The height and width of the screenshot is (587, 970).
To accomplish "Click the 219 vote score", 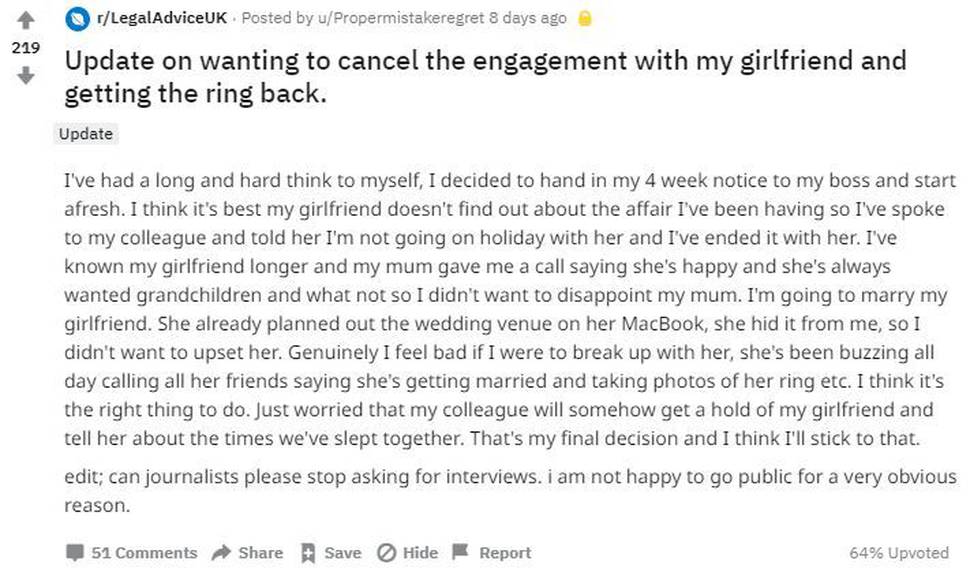I will tap(25, 48).
